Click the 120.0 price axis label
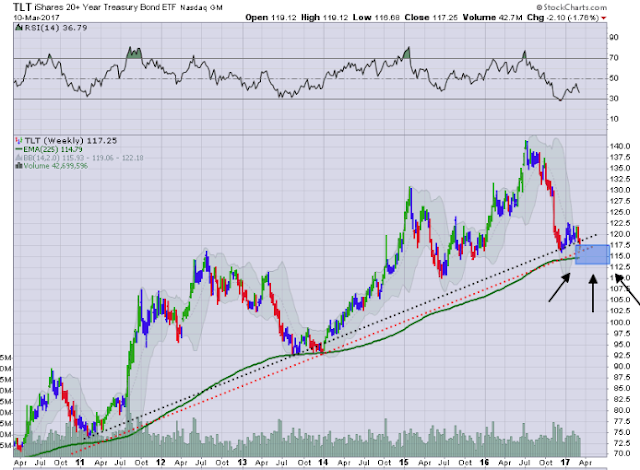The height and width of the screenshot is (470, 640). pos(620,234)
